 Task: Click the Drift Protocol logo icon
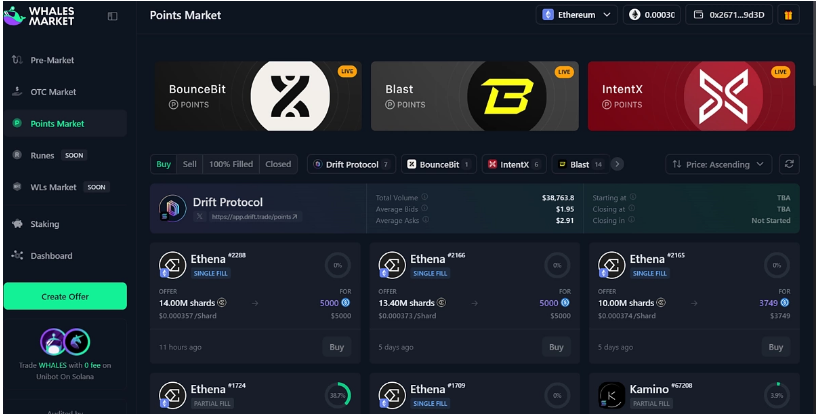(172, 209)
